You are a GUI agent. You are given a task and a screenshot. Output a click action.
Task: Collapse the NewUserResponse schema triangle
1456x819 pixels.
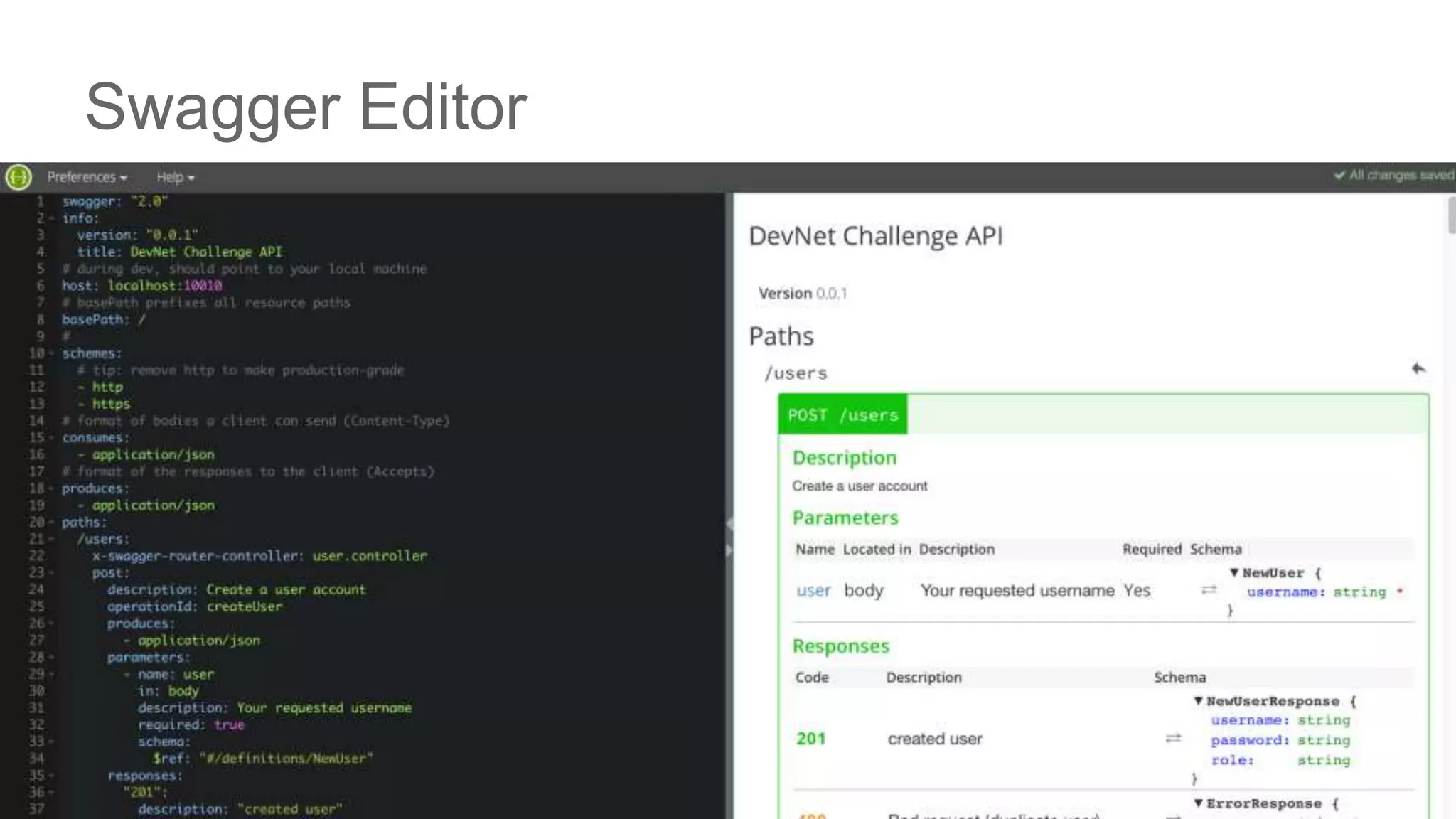(1199, 701)
